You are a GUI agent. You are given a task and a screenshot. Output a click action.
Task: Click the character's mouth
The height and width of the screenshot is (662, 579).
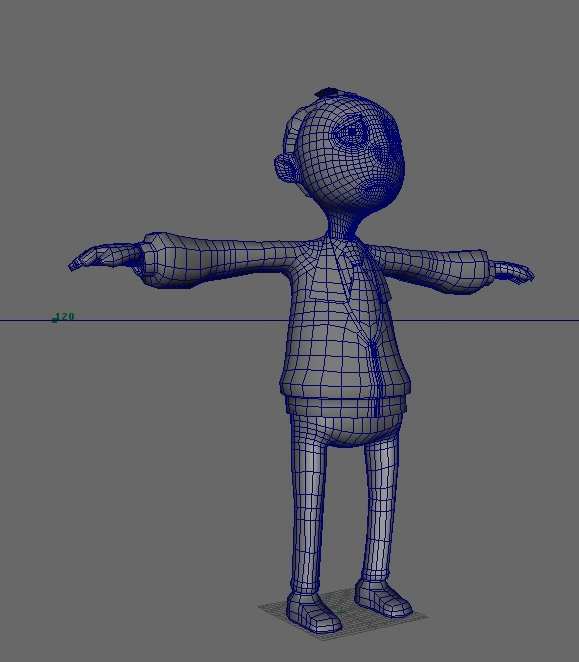(375, 190)
